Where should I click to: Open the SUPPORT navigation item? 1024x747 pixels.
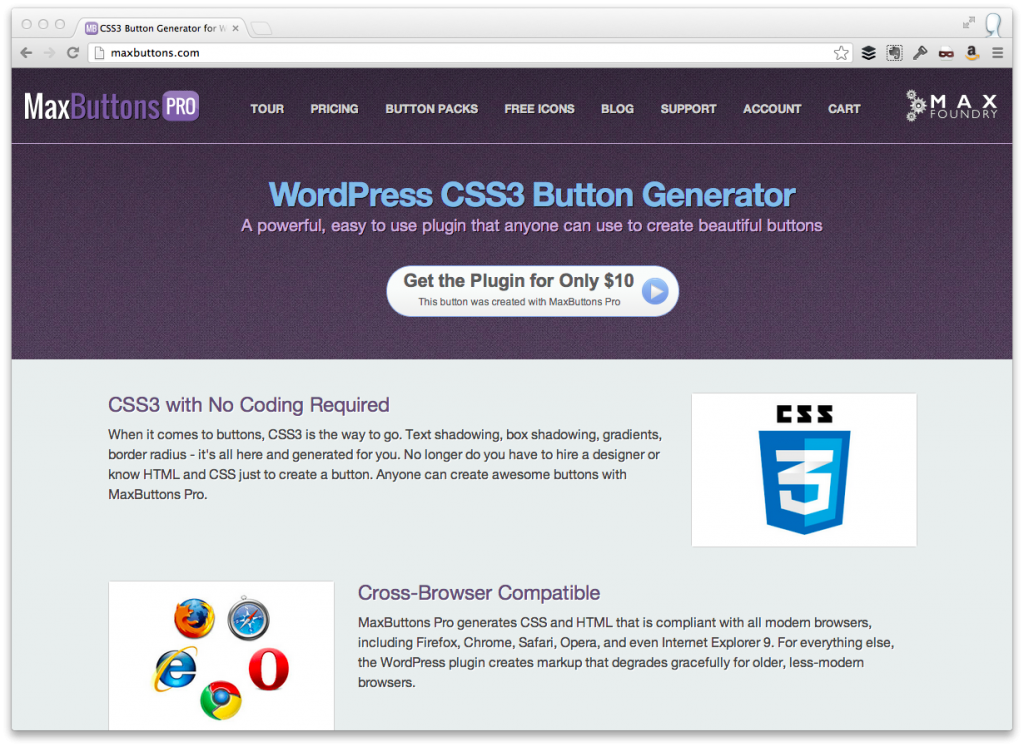pos(688,109)
